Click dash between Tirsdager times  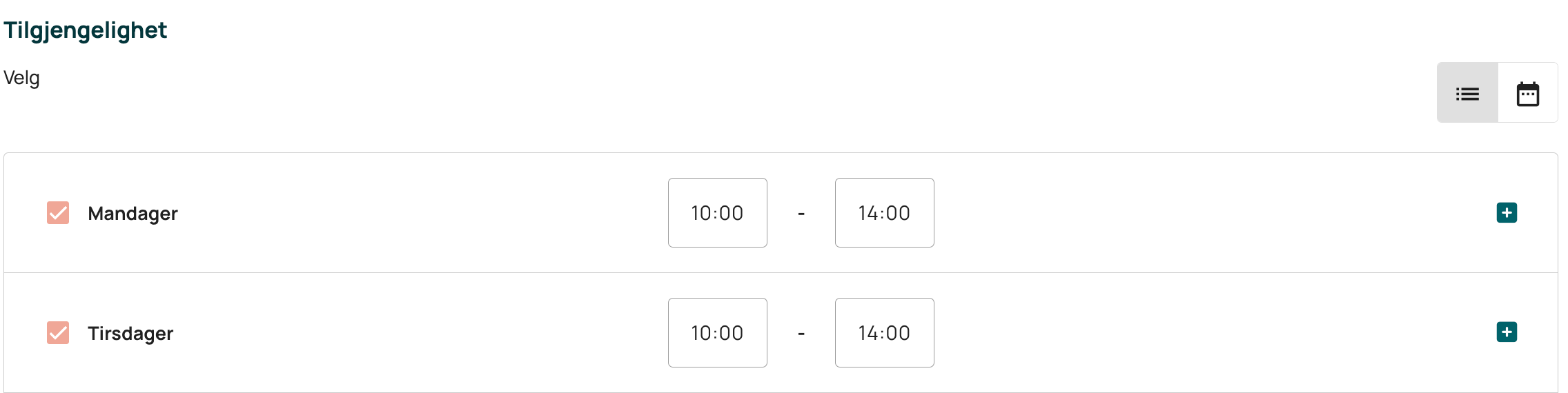click(801, 334)
